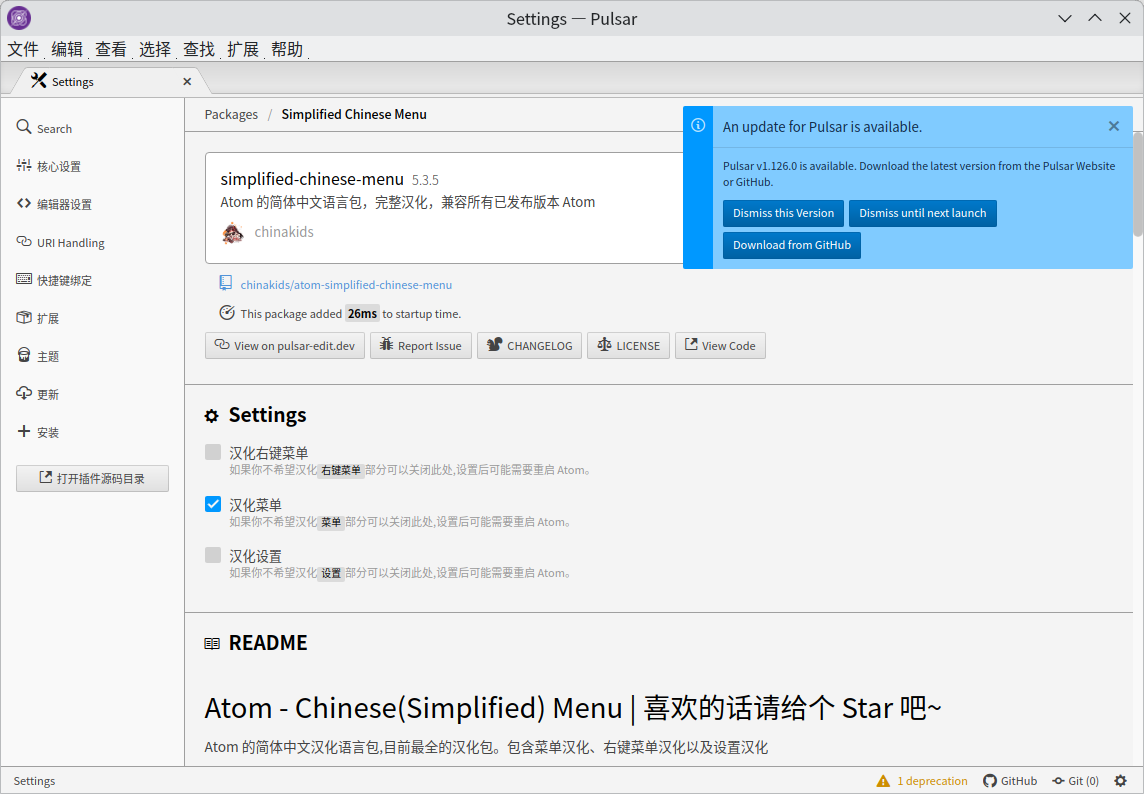1144x794 pixels.
Task: Click the README heading text
Action: pyautogui.click(x=268, y=643)
